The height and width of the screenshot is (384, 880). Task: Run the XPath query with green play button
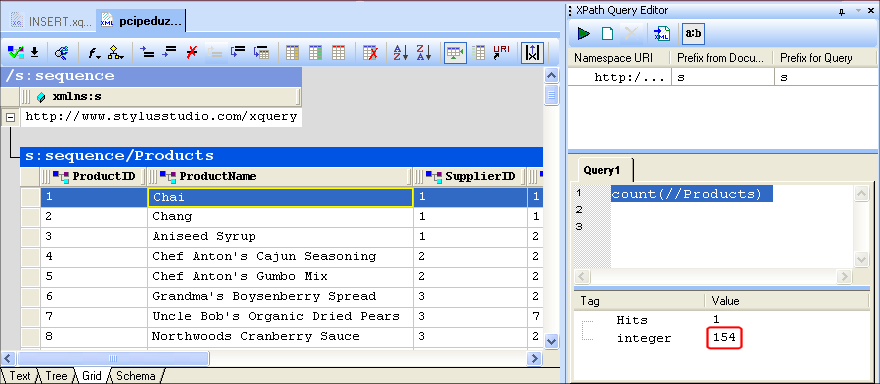point(584,34)
